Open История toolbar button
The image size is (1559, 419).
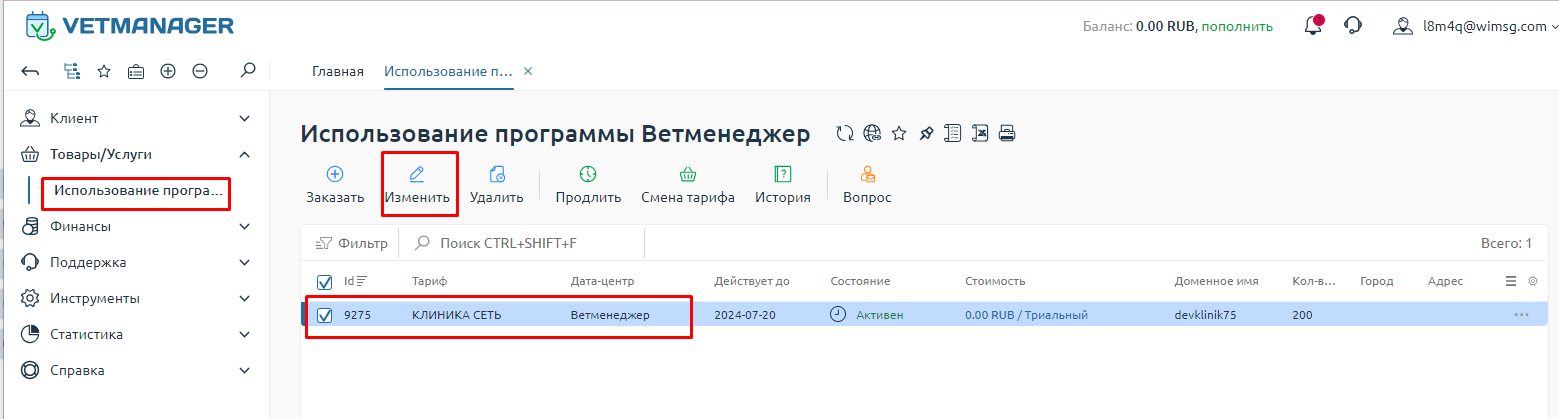click(x=783, y=186)
